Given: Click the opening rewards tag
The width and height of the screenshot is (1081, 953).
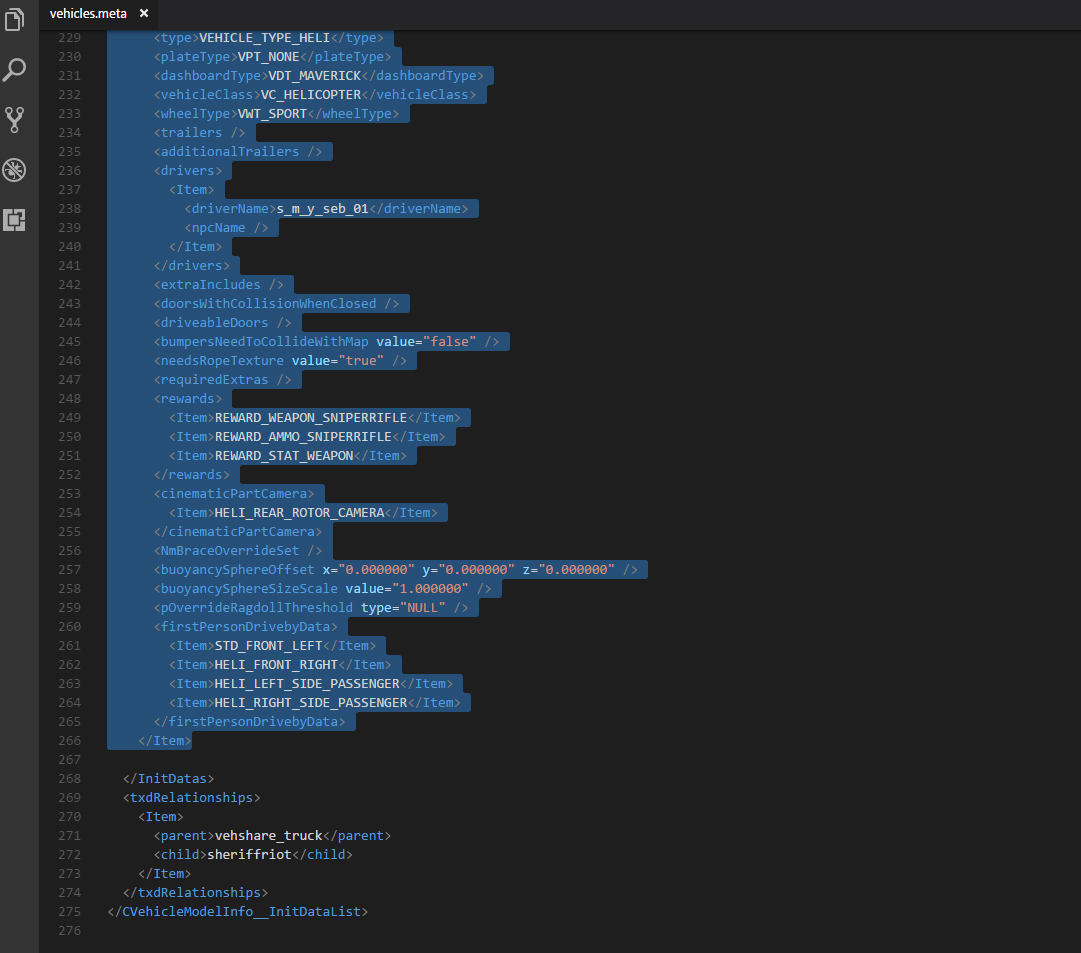Looking at the screenshot, I should (188, 399).
